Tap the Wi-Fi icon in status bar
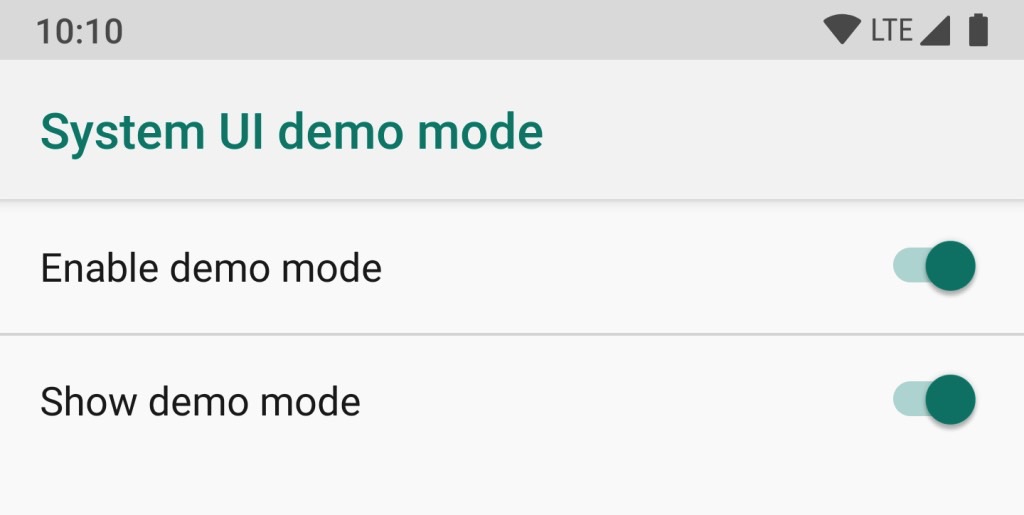This screenshot has height=515, width=1024. tap(842, 30)
